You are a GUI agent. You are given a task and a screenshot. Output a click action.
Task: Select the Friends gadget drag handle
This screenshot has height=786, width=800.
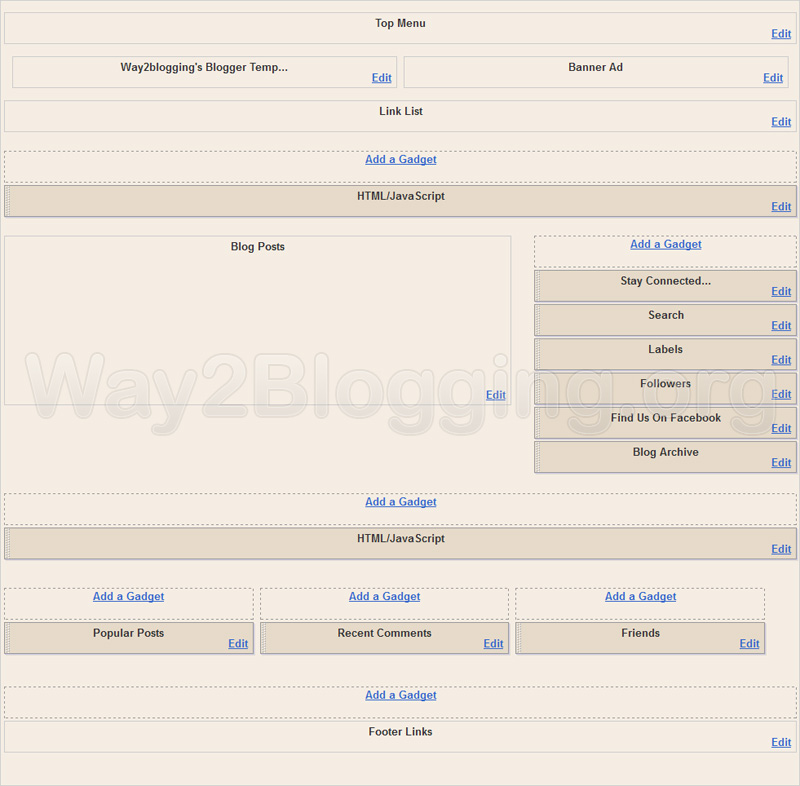[518, 638]
